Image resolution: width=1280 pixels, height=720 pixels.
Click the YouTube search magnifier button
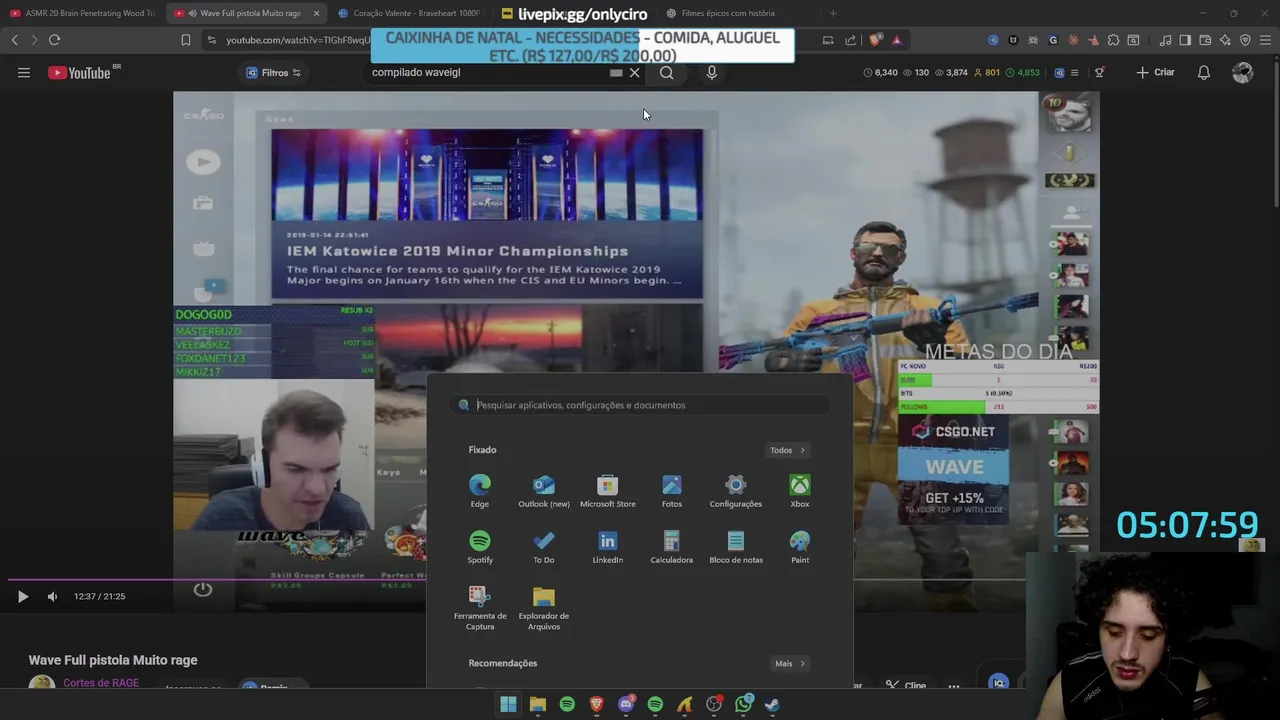click(x=667, y=72)
